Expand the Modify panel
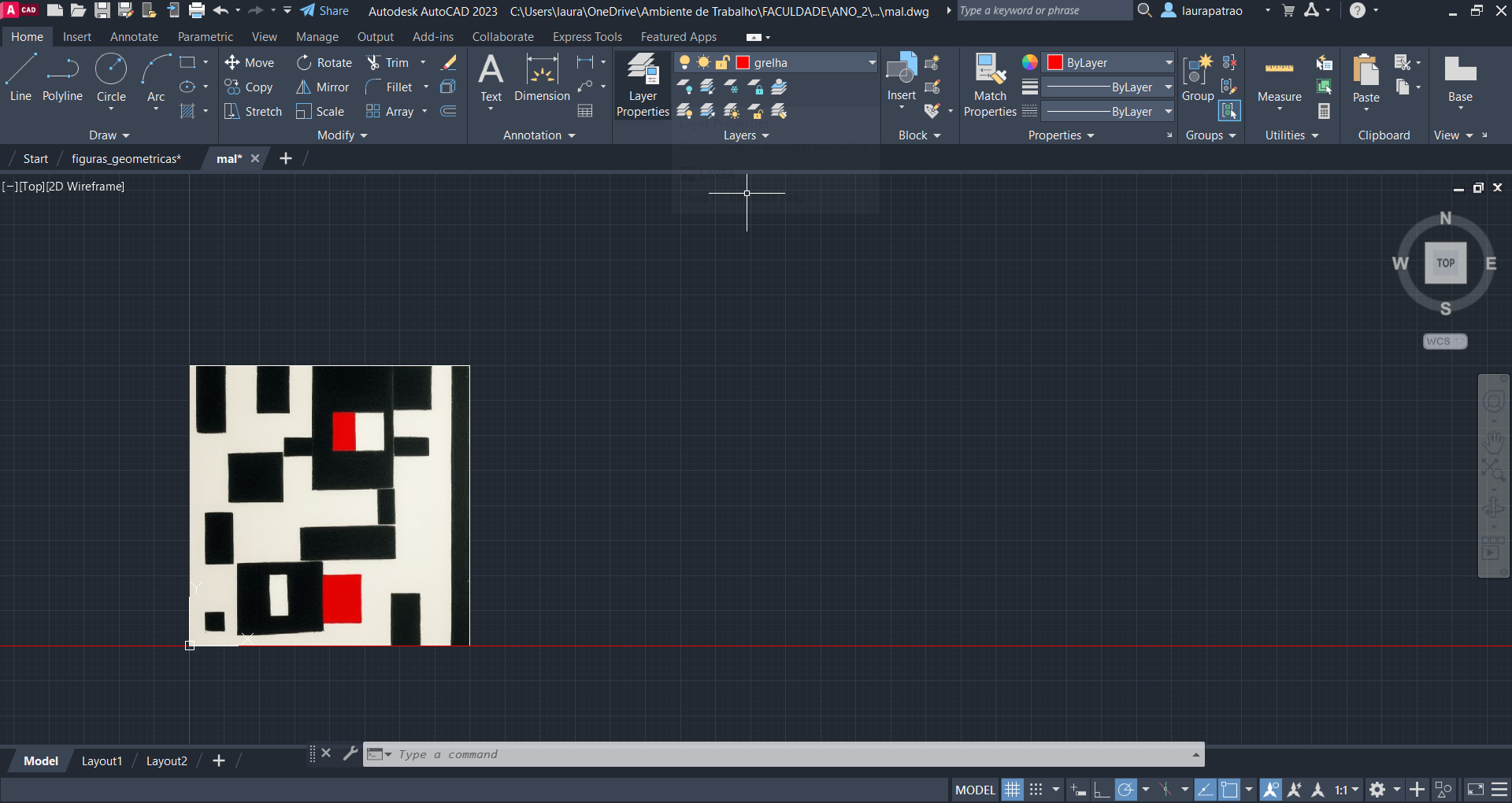 tap(342, 135)
